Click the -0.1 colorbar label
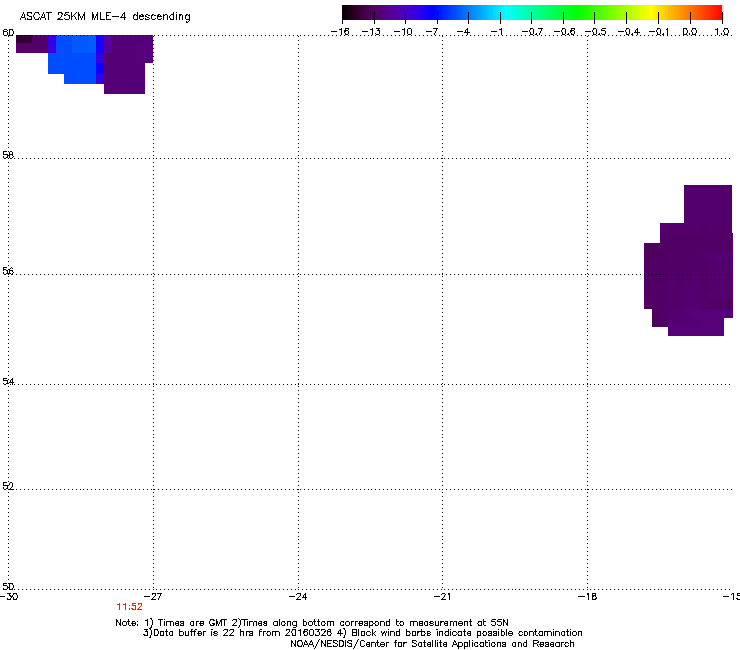740x650 pixels. [659, 32]
